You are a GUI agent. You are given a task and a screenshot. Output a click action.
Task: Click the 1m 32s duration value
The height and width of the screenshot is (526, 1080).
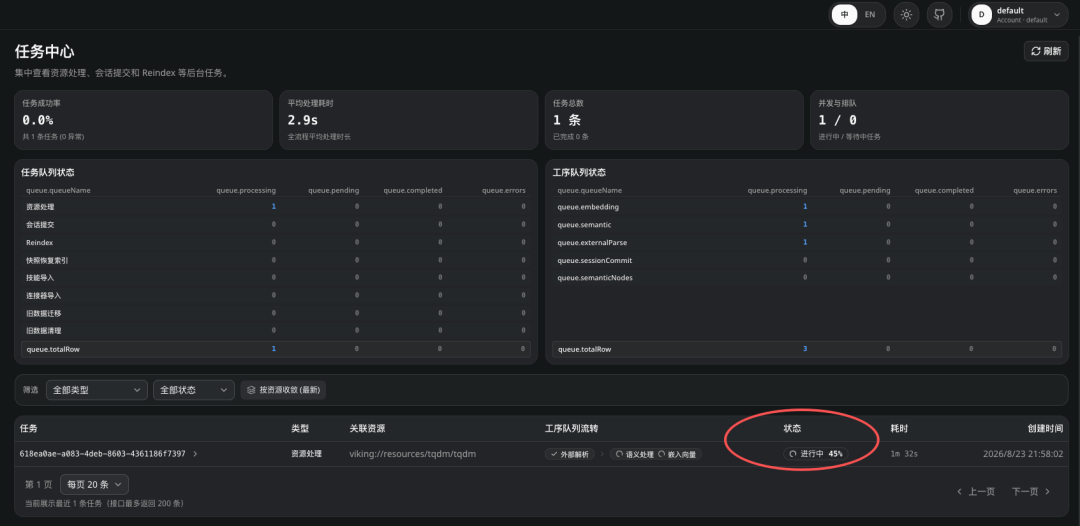(x=904, y=454)
